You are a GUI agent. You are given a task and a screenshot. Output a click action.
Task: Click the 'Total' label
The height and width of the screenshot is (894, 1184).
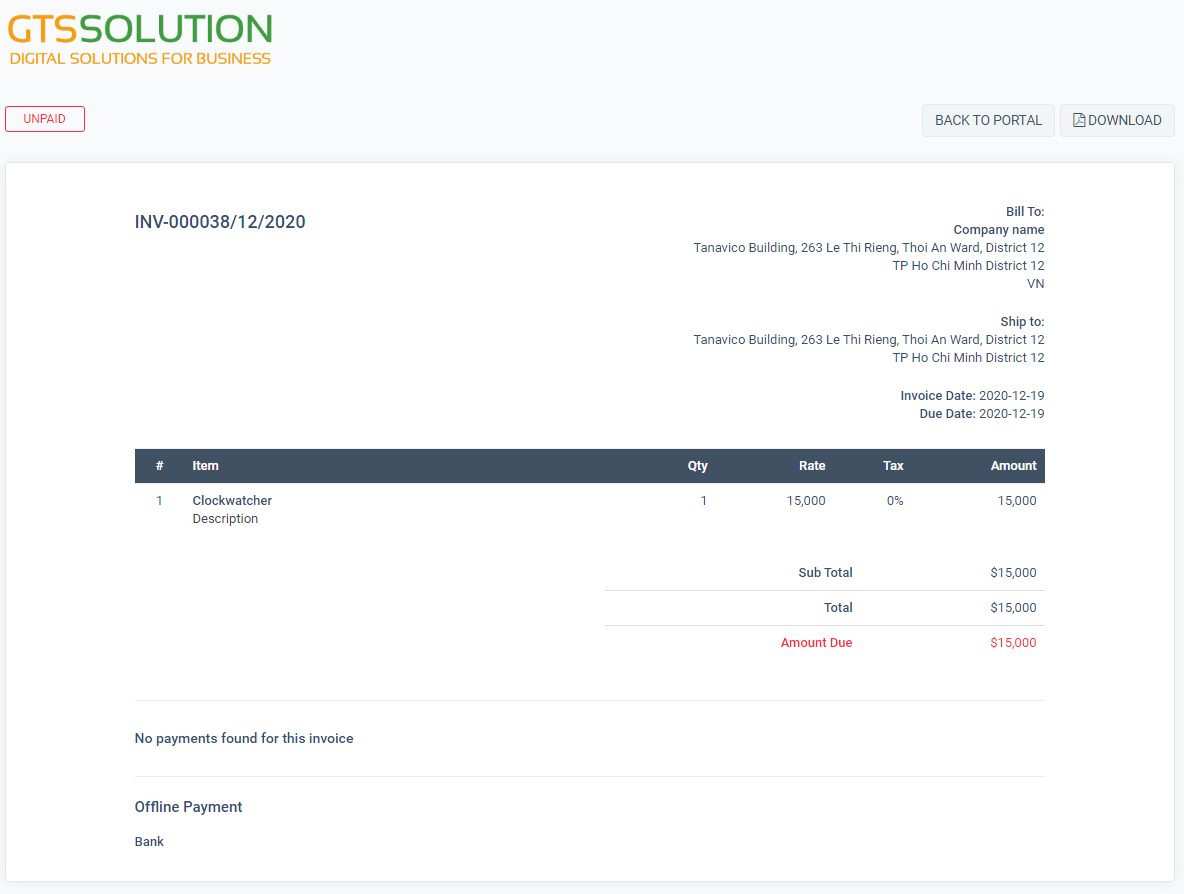[838, 607]
